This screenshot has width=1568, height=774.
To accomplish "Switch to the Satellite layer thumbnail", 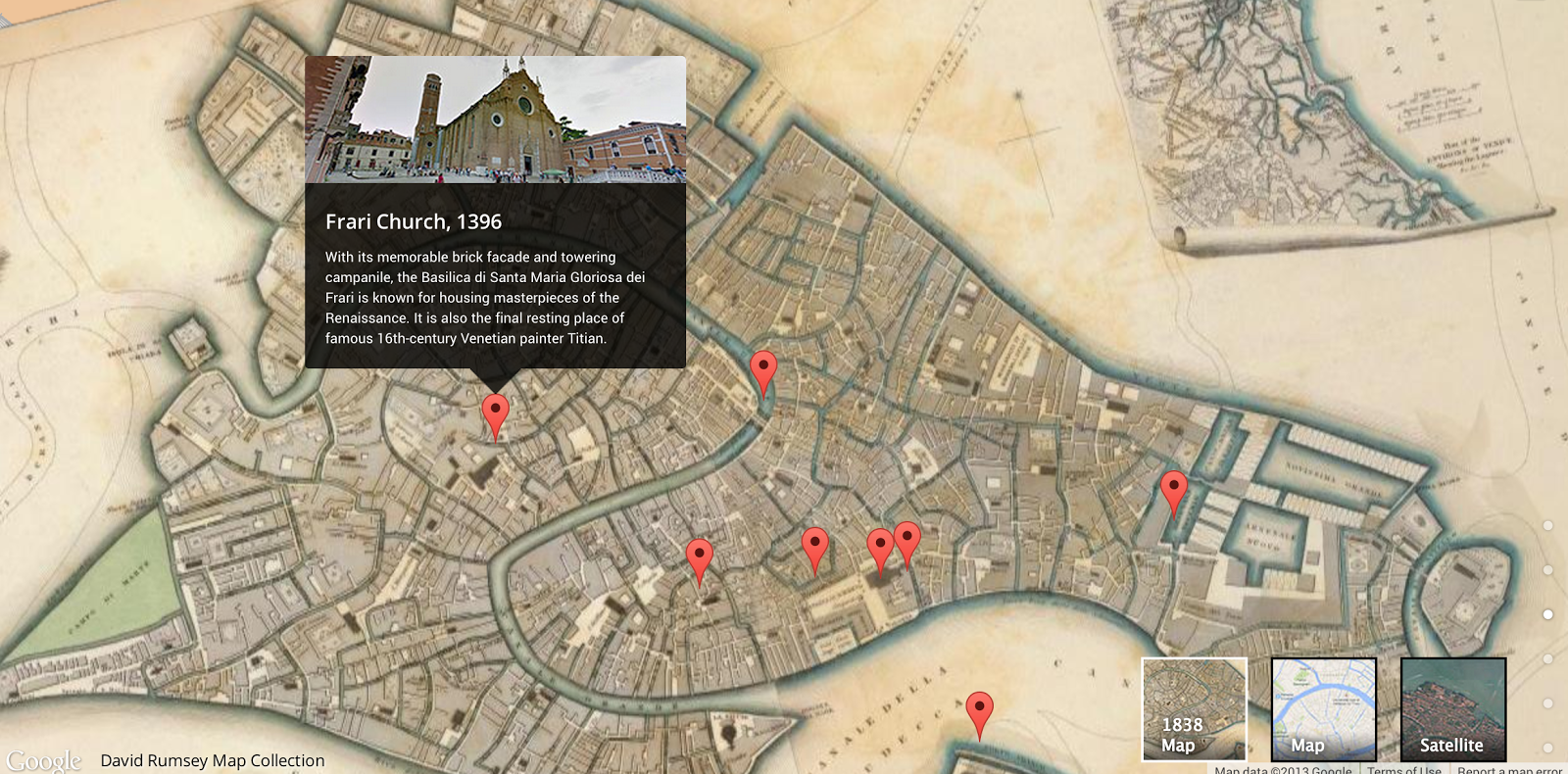I will 1453,709.
